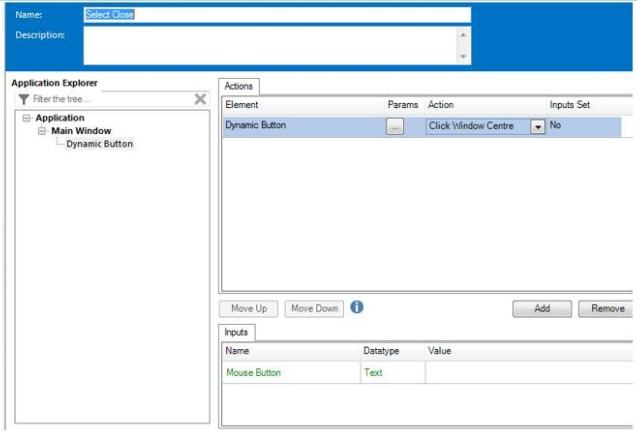Click into the Description text area

coord(270,45)
